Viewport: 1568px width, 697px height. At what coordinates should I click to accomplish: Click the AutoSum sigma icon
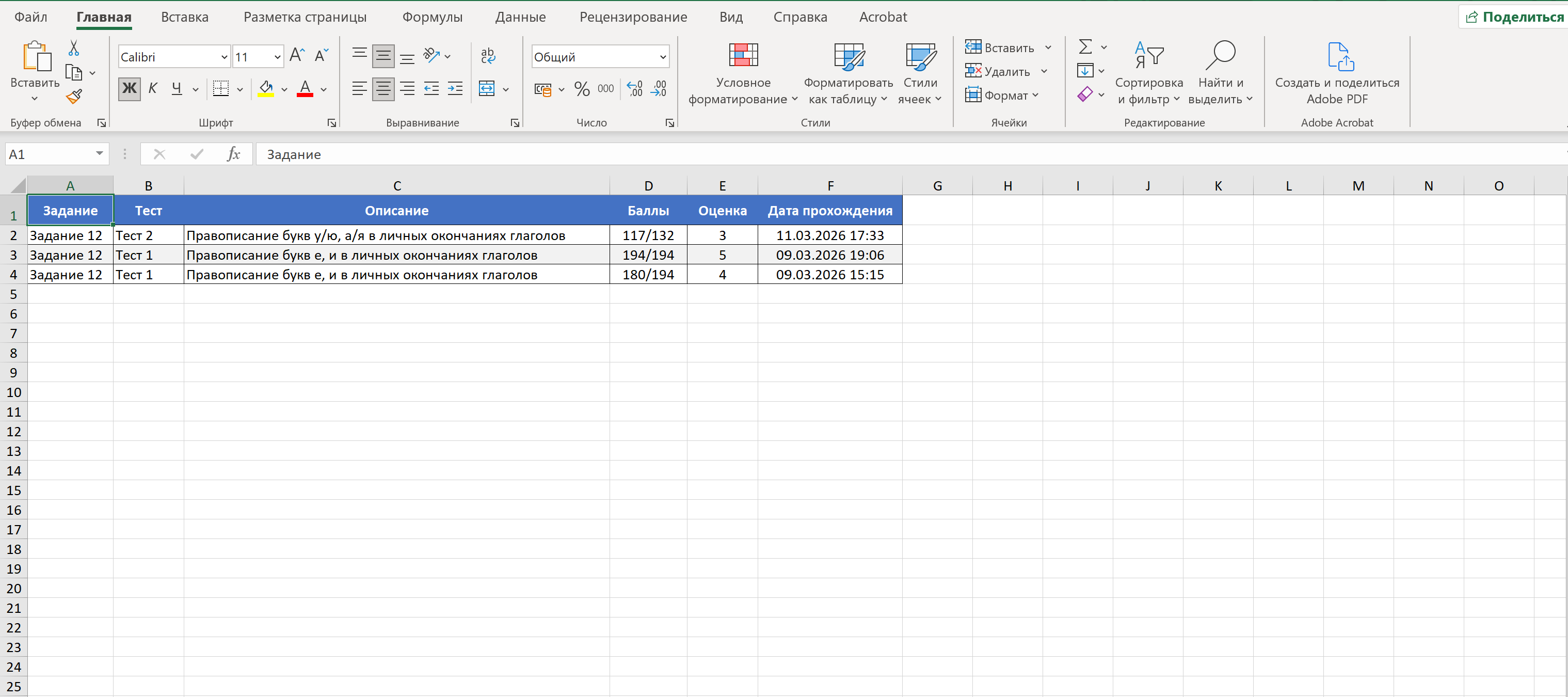coord(1085,47)
